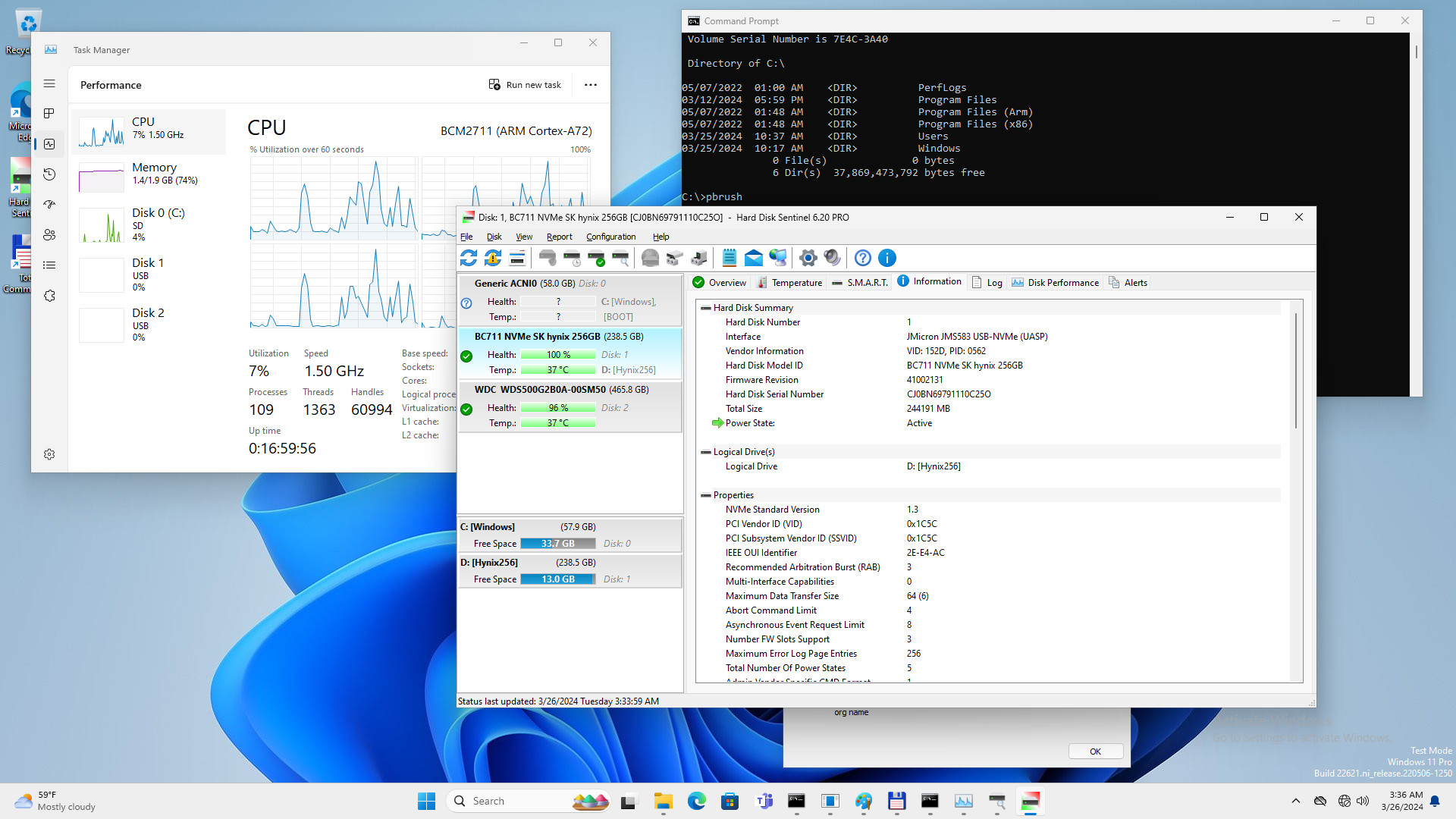Open Sentinel preferences gear icon

tap(808, 258)
